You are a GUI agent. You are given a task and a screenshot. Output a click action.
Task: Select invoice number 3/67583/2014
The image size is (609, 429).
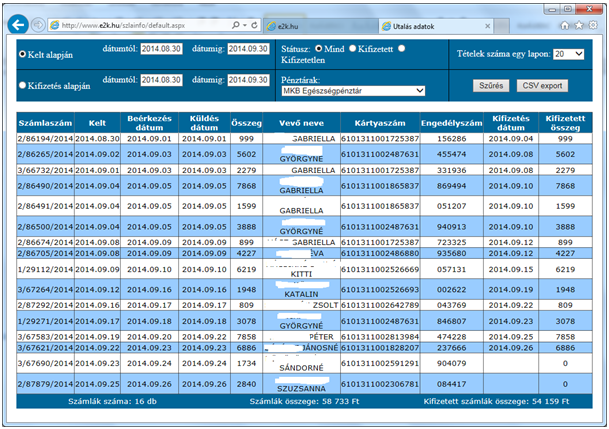point(45,337)
